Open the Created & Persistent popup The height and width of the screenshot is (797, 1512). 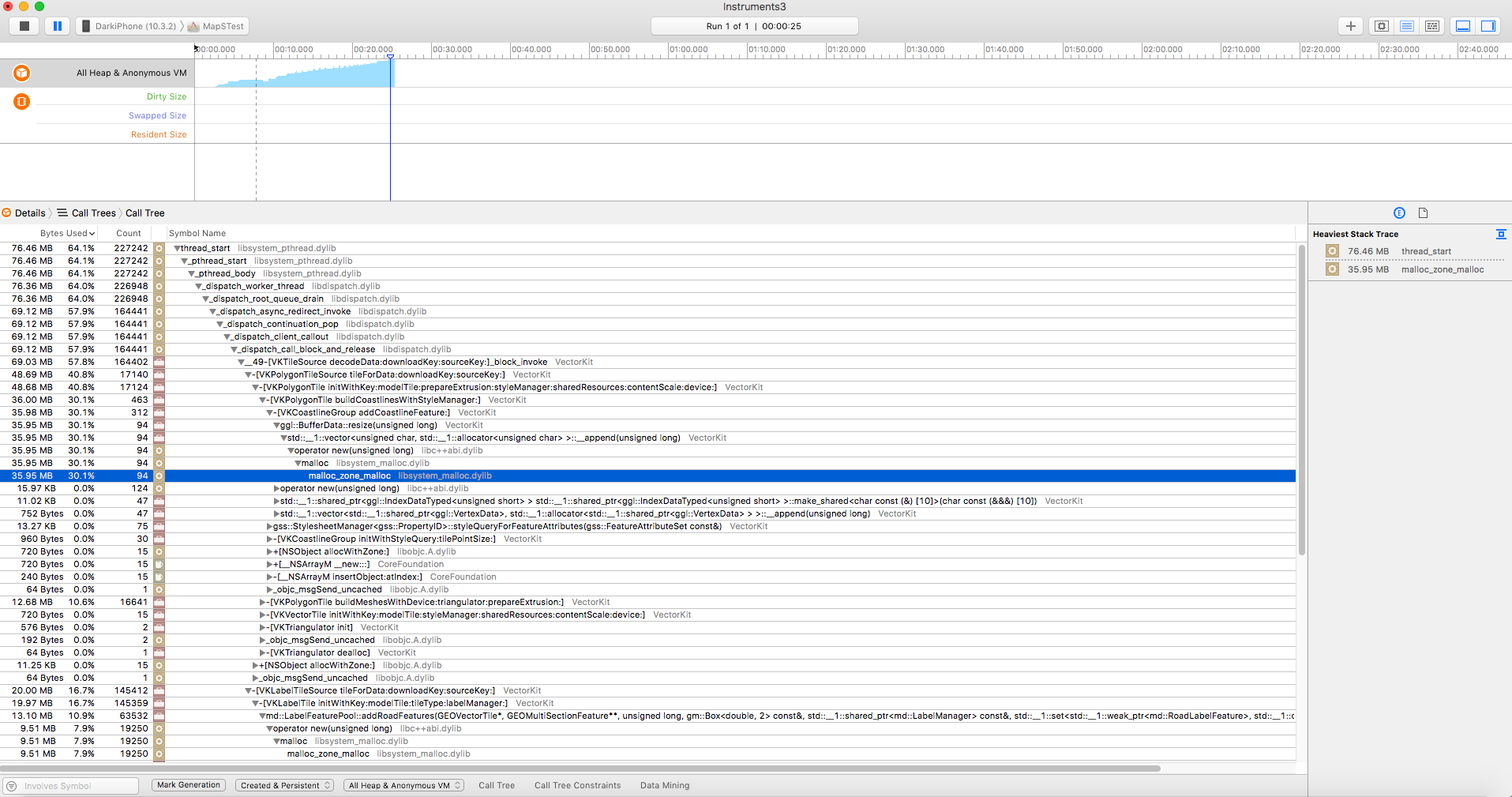pos(285,785)
